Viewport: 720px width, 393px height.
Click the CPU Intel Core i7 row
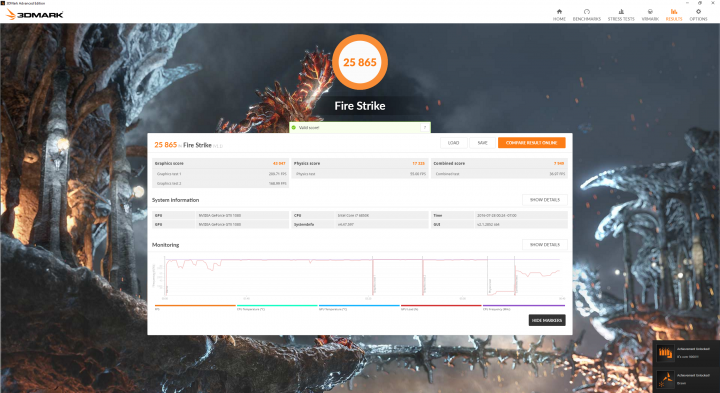click(x=360, y=215)
